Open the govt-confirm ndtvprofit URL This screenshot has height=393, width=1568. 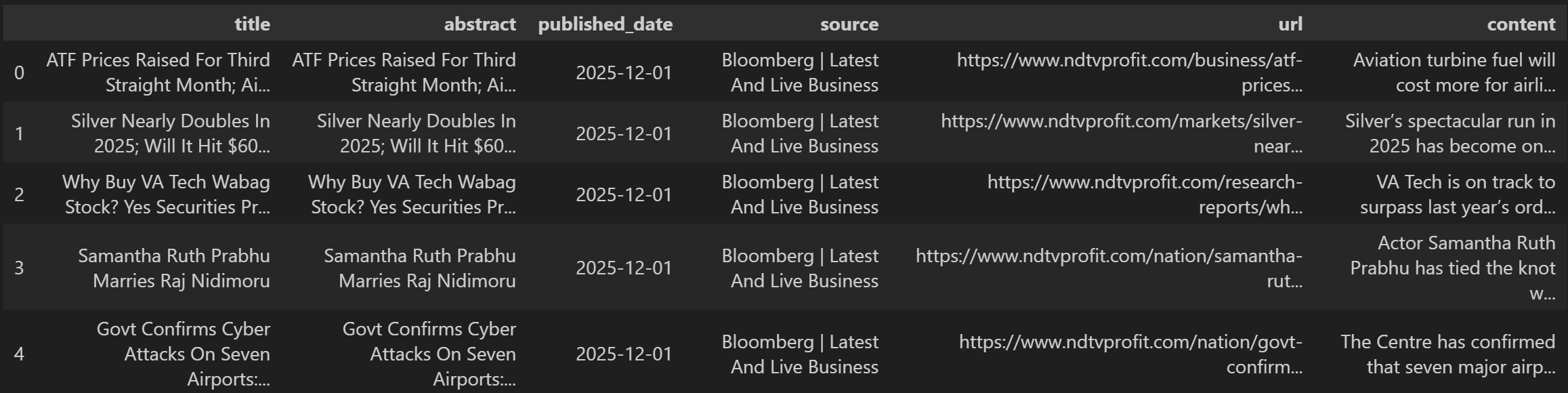(1130, 354)
